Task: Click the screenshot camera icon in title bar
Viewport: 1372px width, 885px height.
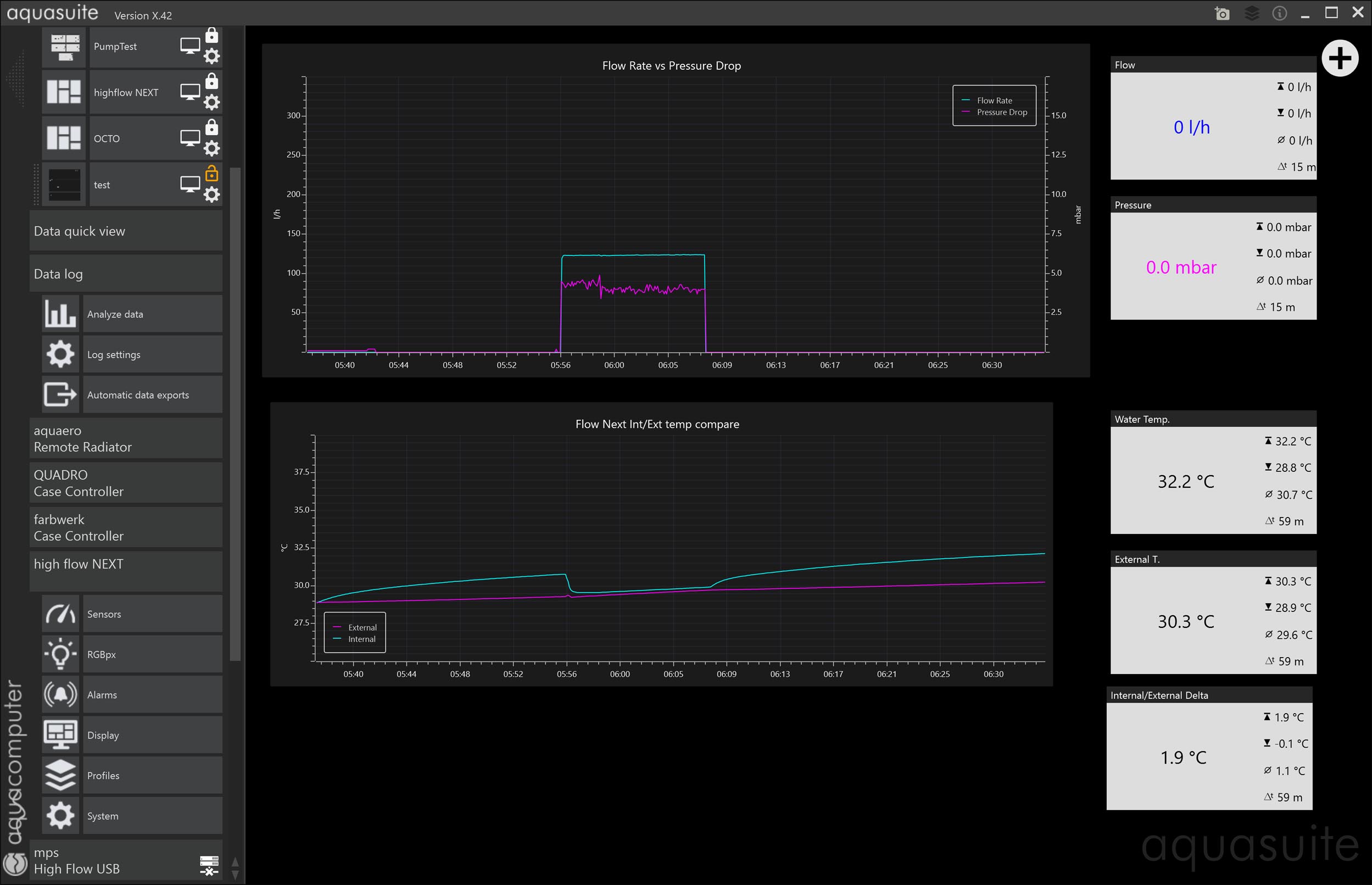Action: coord(1222,13)
